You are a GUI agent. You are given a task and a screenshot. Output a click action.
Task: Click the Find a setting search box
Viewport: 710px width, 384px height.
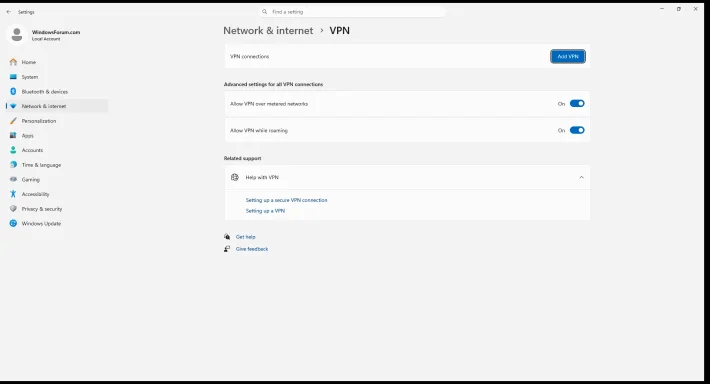coord(352,12)
